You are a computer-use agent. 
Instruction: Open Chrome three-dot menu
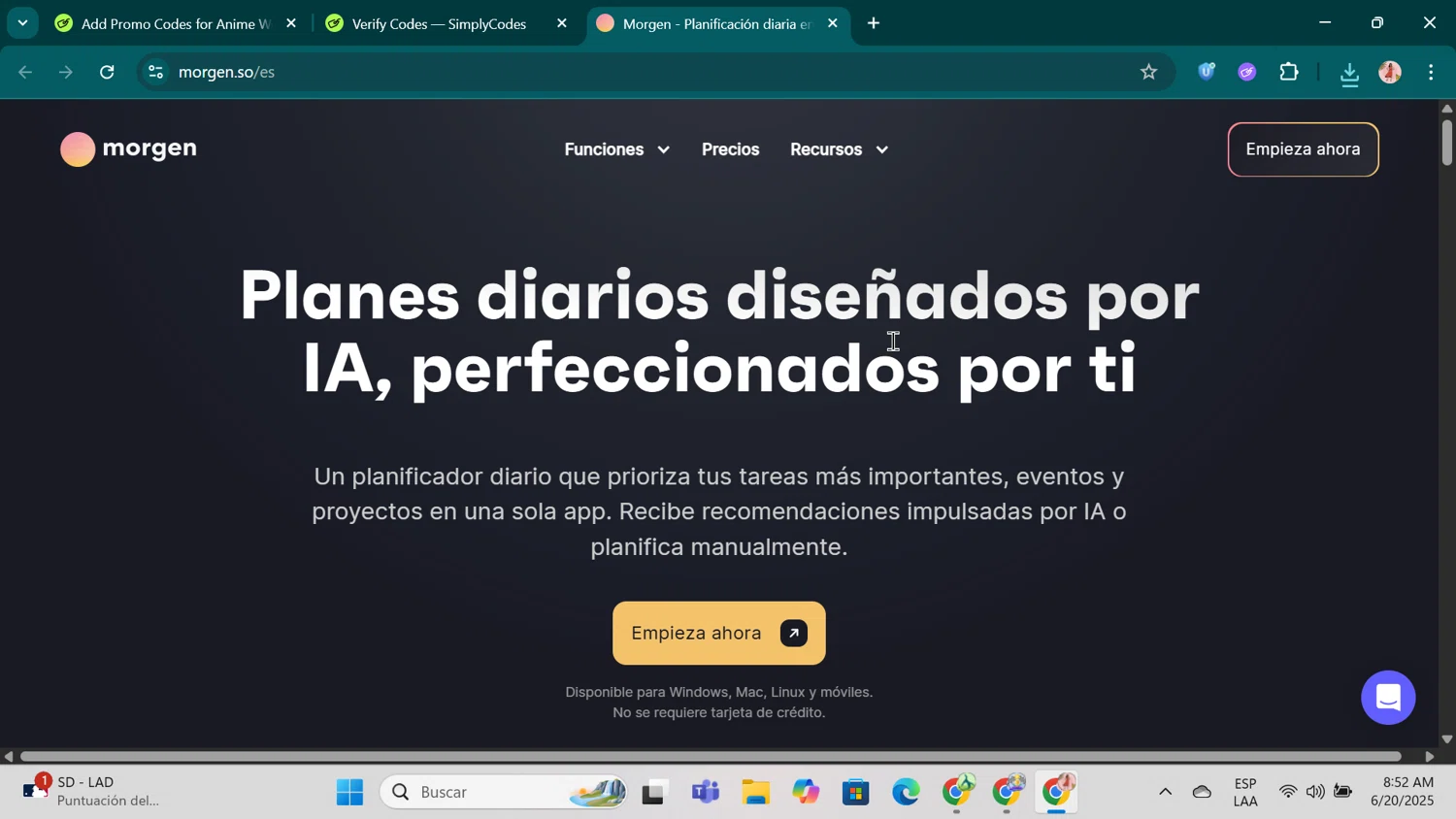(x=1432, y=72)
